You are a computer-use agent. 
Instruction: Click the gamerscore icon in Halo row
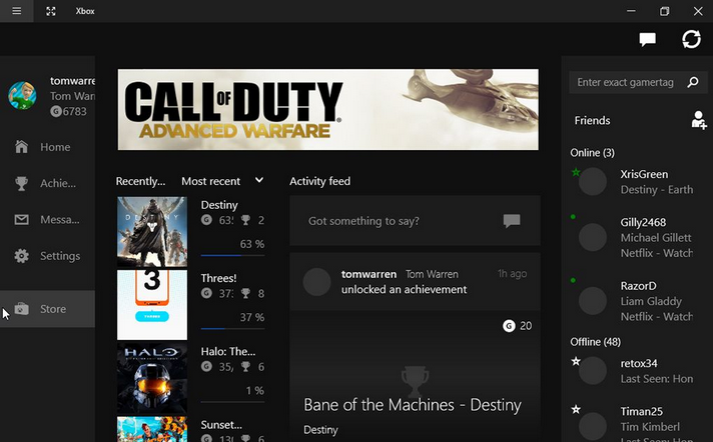point(206,367)
